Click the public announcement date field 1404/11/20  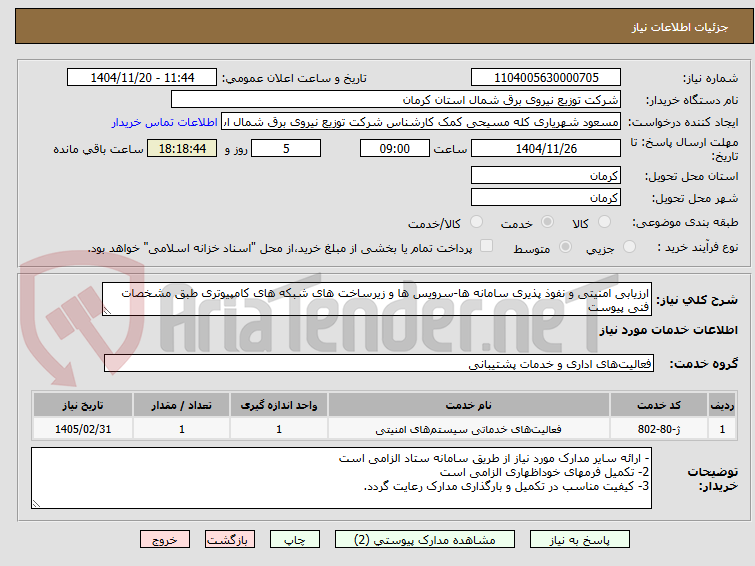coord(142,78)
